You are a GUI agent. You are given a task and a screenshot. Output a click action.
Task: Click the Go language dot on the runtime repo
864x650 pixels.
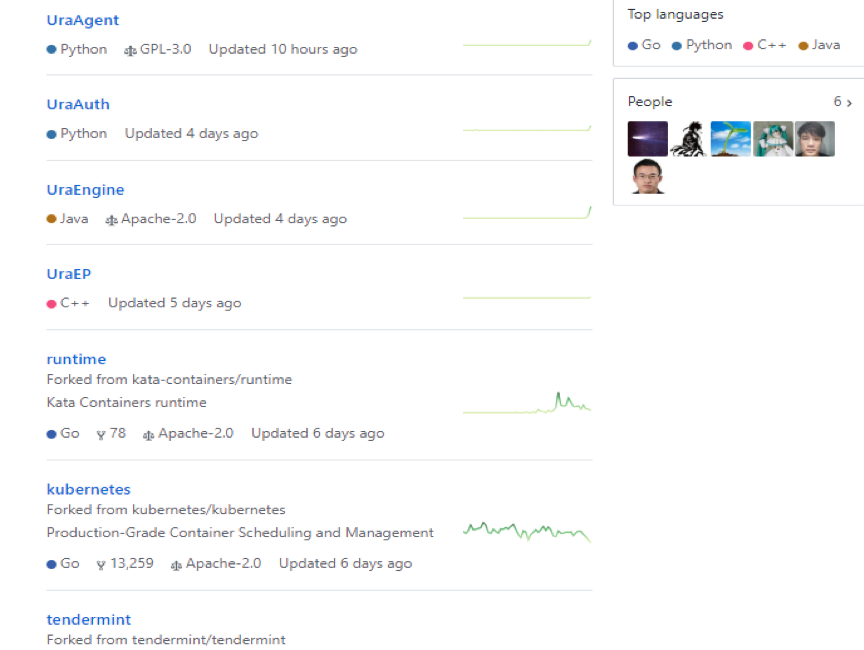pyautogui.click(x=51, y=433)
